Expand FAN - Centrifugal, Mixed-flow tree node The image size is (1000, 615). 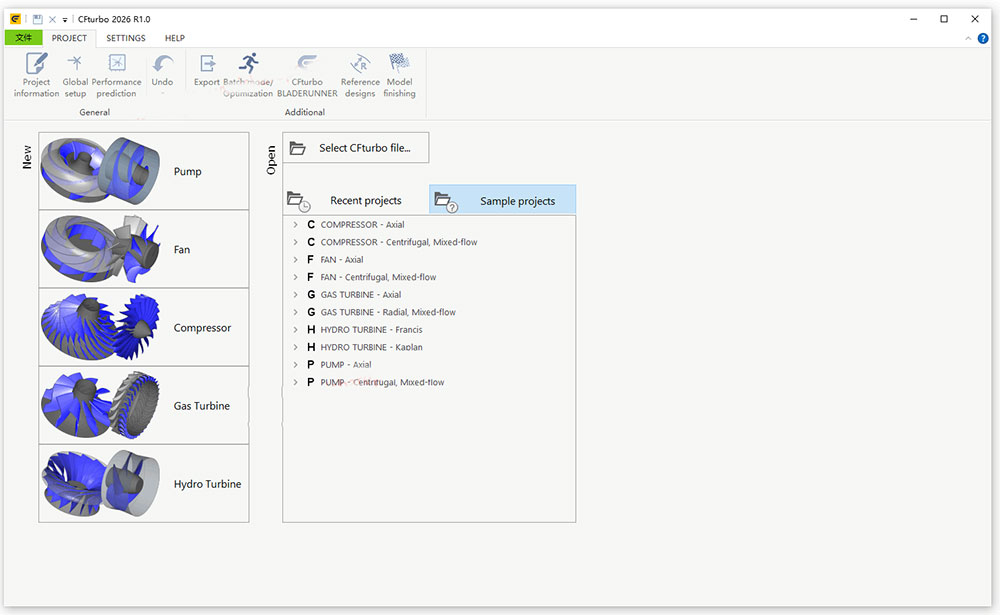tap(295, 277)
